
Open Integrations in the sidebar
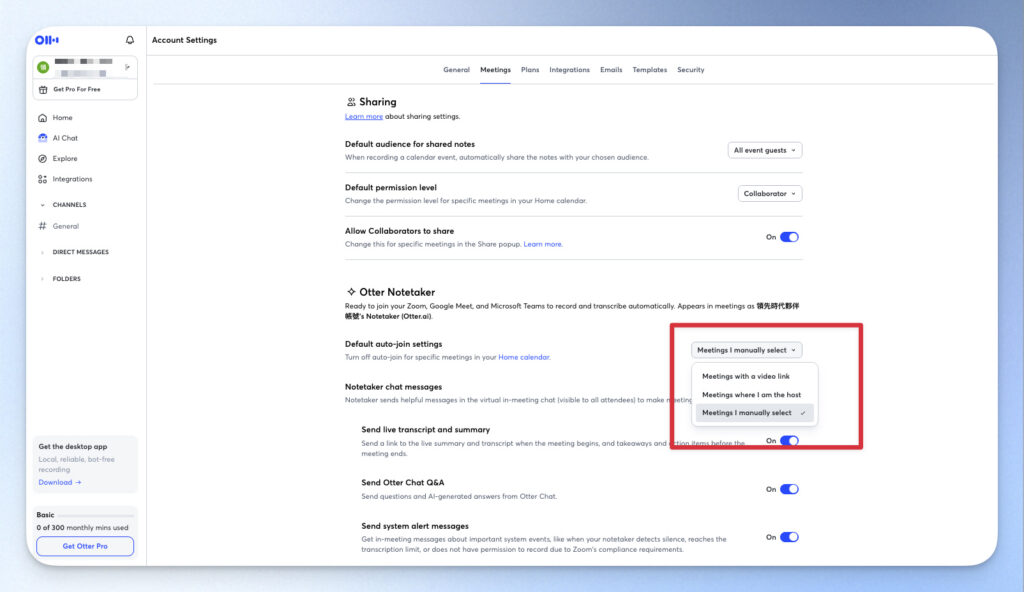tap(72, 179)
